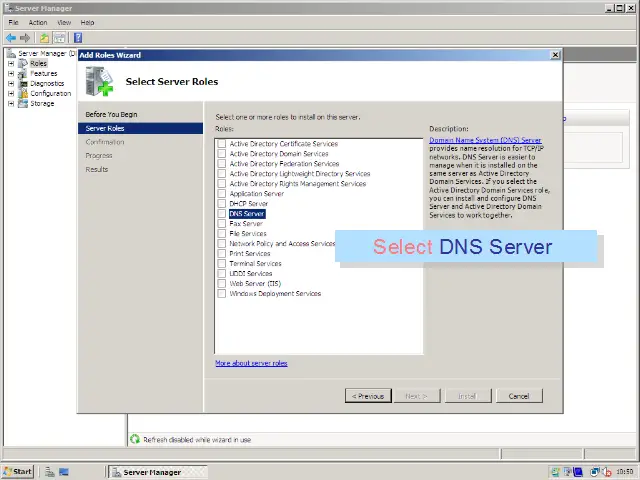Click the Show/Hide Console Tree icon

(60, 37)
